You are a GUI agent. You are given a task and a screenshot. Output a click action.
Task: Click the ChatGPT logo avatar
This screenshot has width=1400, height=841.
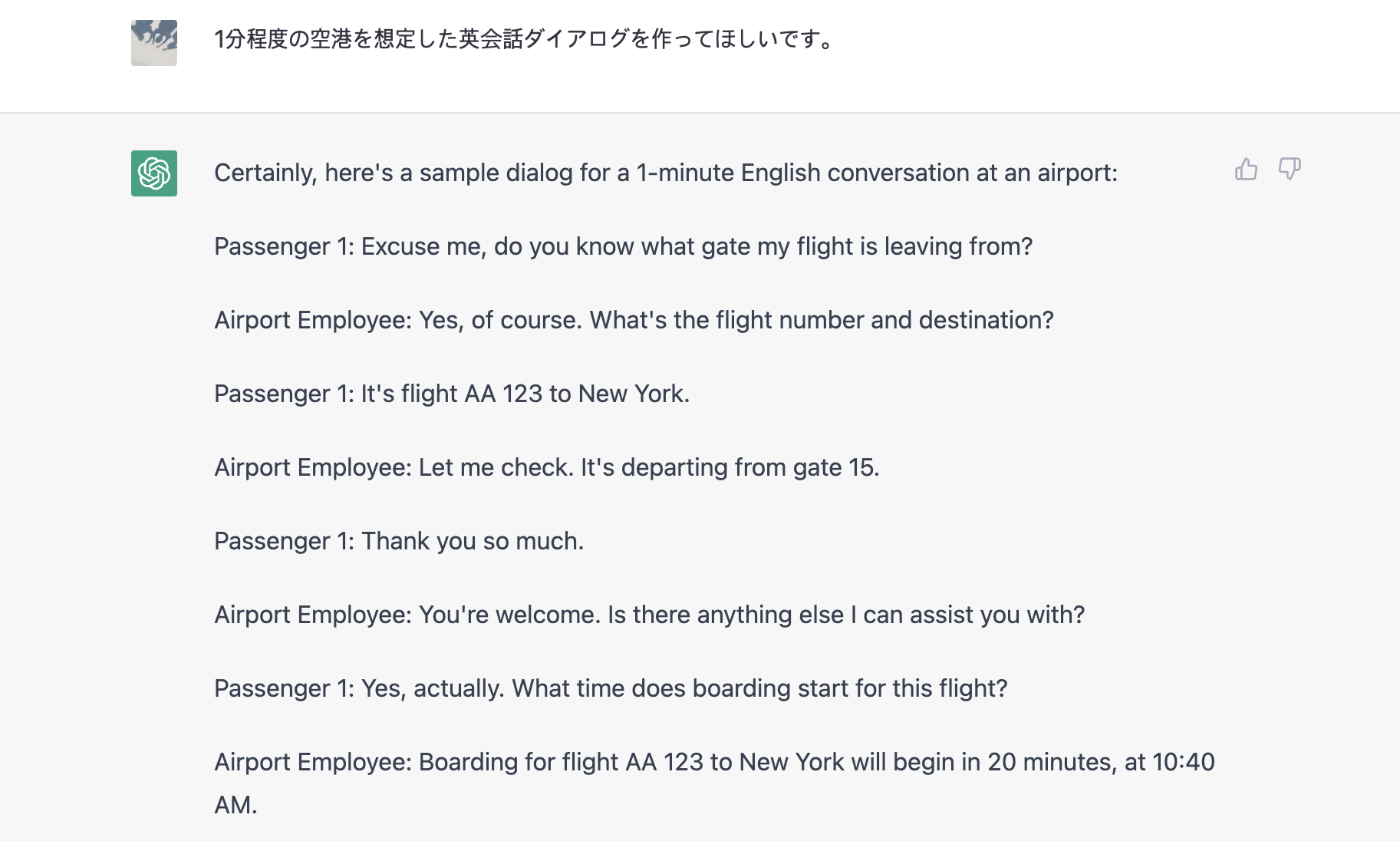[154, 173]
